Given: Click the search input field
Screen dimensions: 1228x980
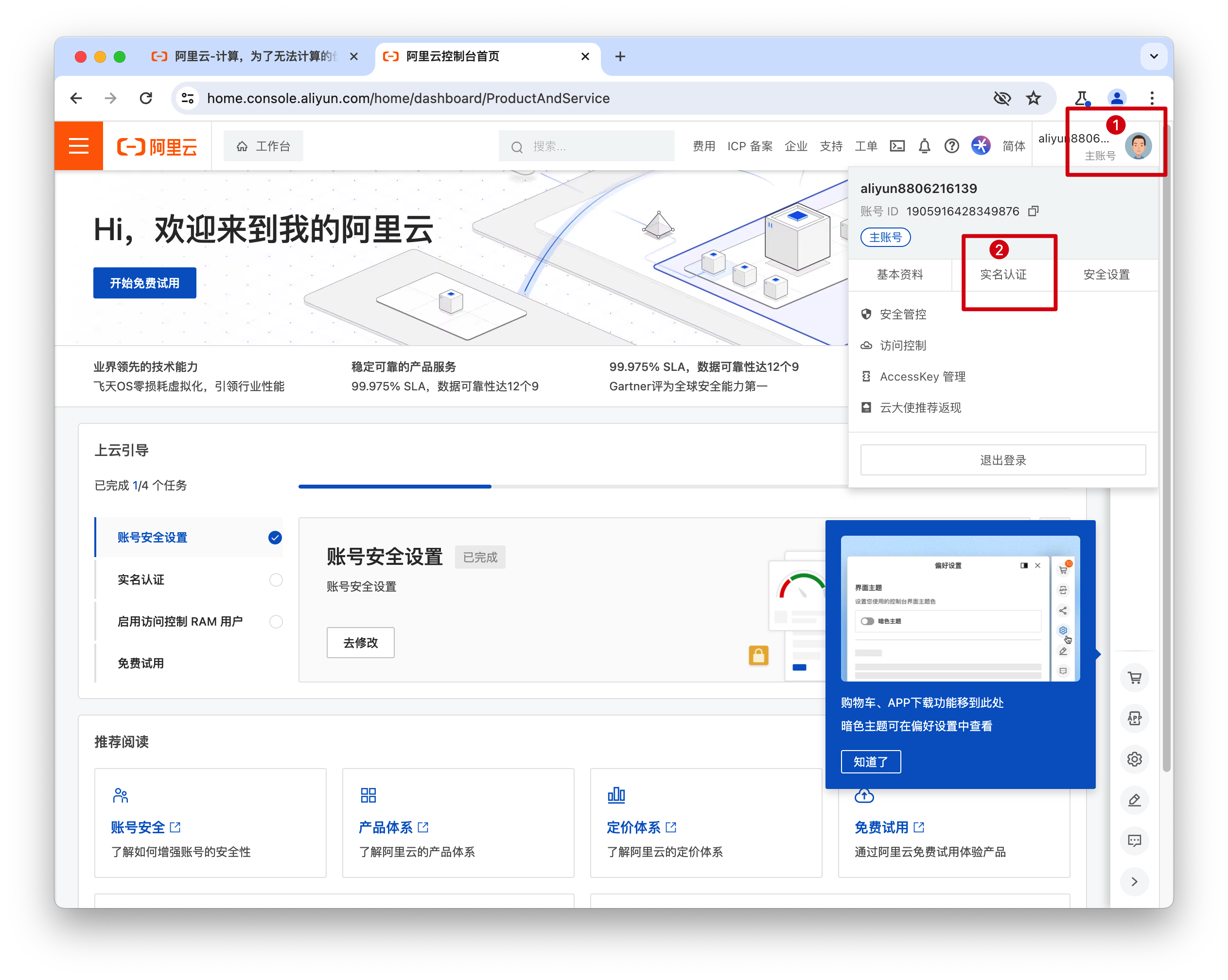Looking at the screenshot, I should [587, 146].
